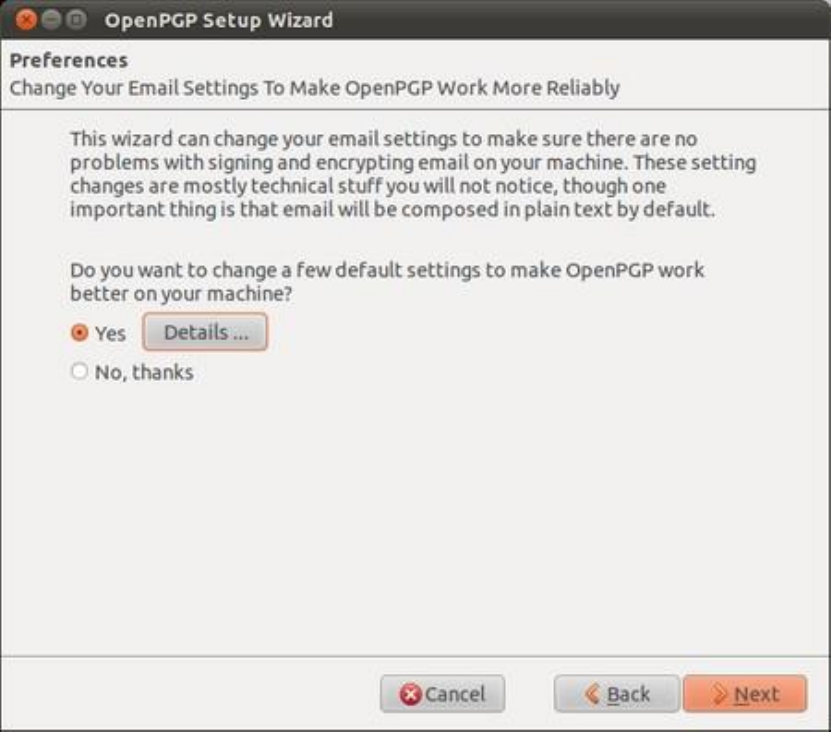Click the paragraph starting 'This wizard can change'
The image size is (831, 732).
click(x=413, y=174)
